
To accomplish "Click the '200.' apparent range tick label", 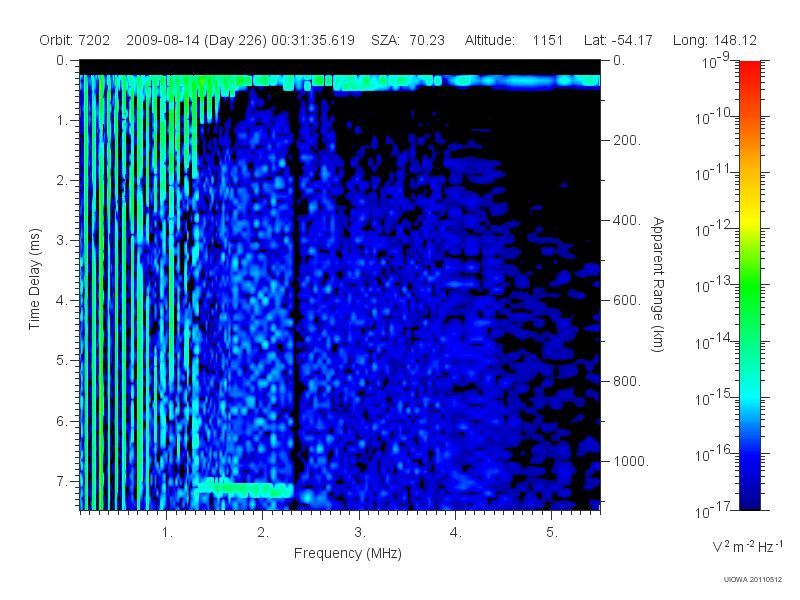I will [x=627, y=140].
